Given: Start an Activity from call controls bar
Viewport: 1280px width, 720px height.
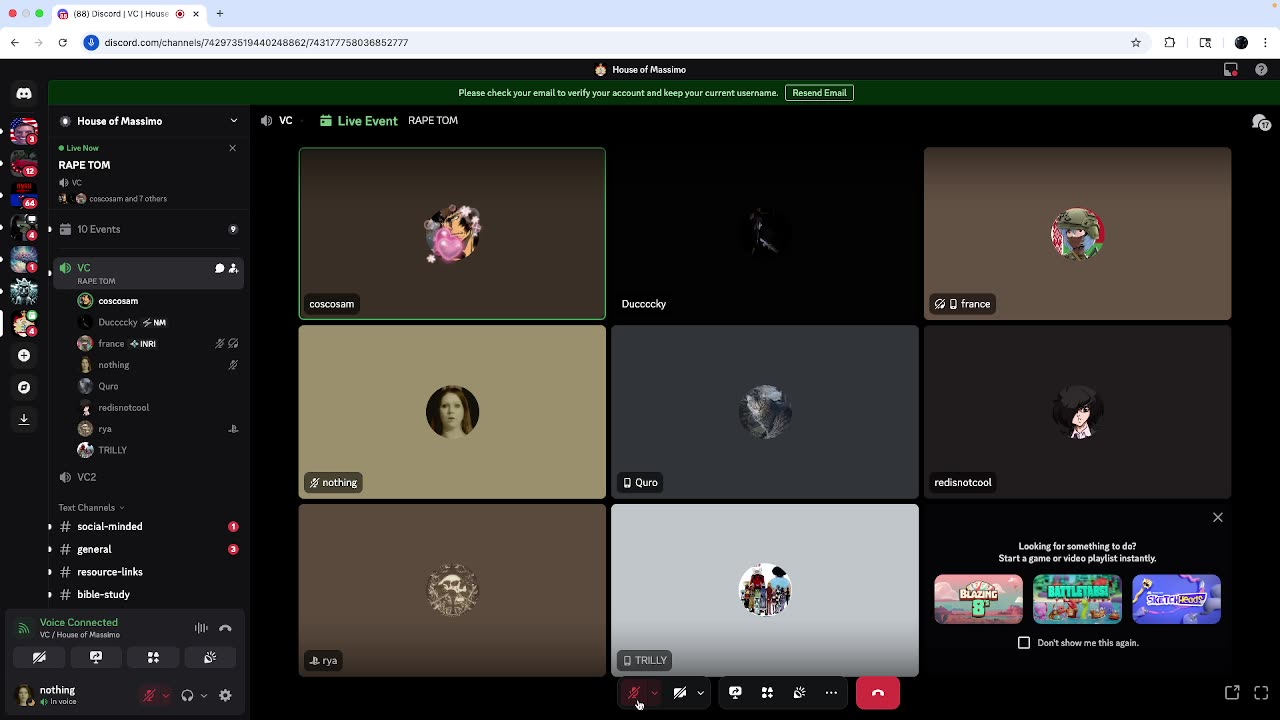Looking at the screenshot, I should (767, 692).
